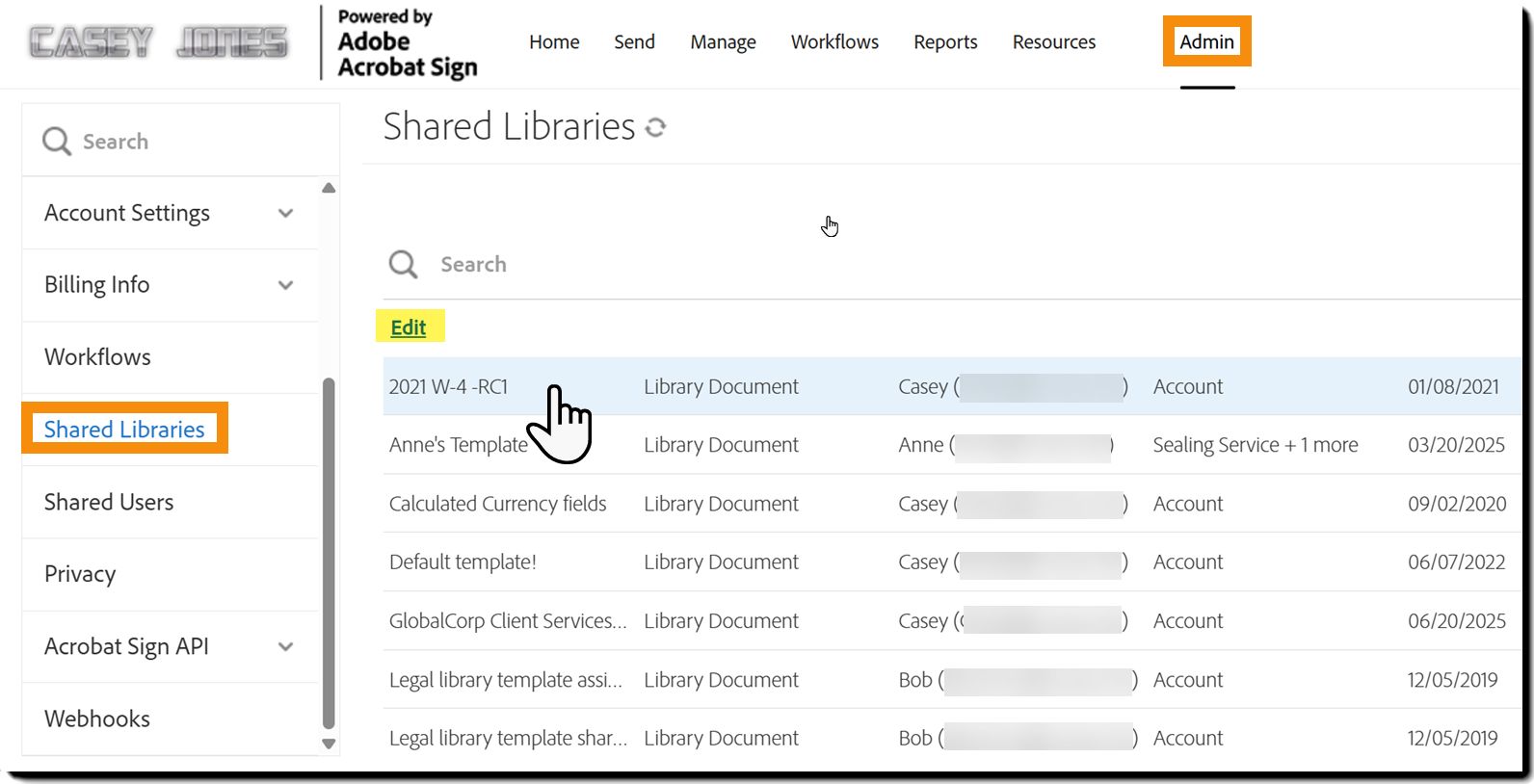This screenshot has width=1534, height=784.
Task: Click sidebar scroll up arrow
Action: tap(329, 189)
